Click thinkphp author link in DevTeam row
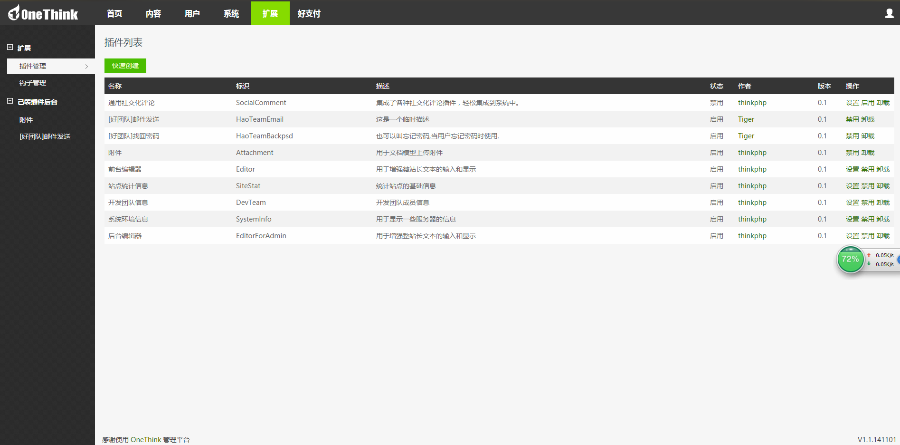The width and height of the screenshot is (900, 445). pos(752,203)
